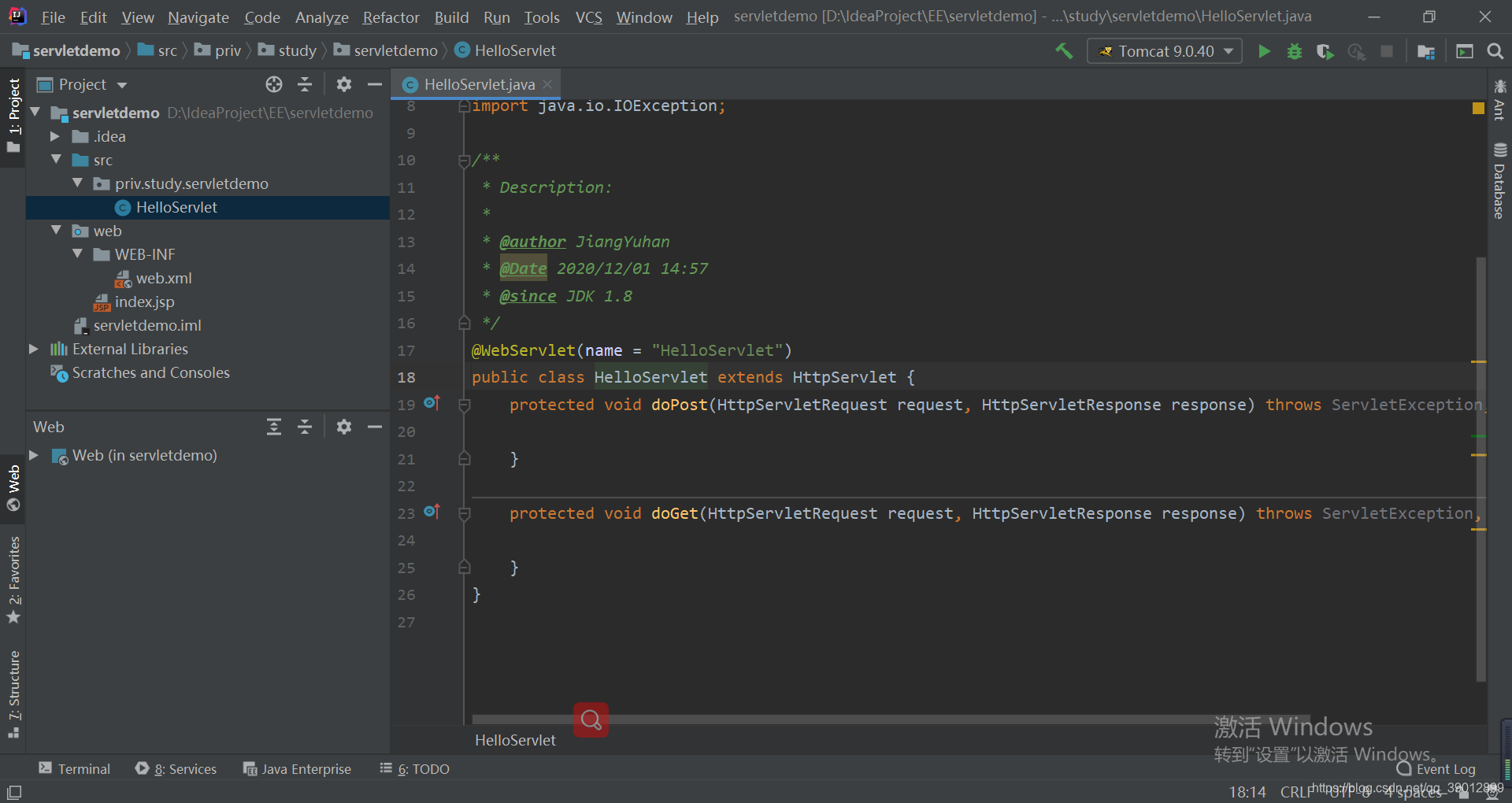Expand Web (in servletdemo) node
Screen dimensions: 1512x803
pos(34,455)
